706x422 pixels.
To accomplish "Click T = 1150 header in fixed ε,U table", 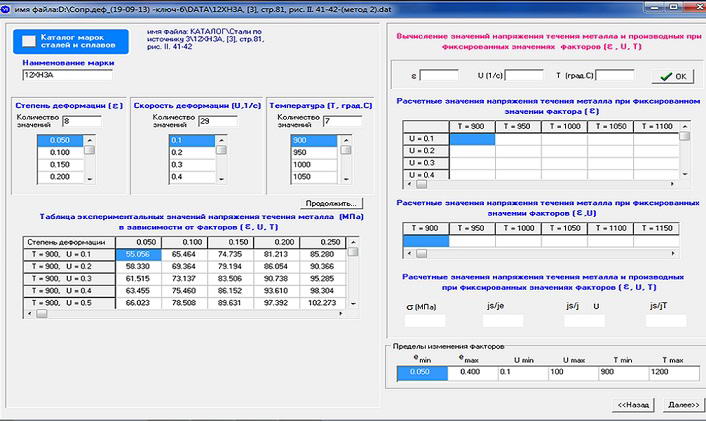I will 656,228.
